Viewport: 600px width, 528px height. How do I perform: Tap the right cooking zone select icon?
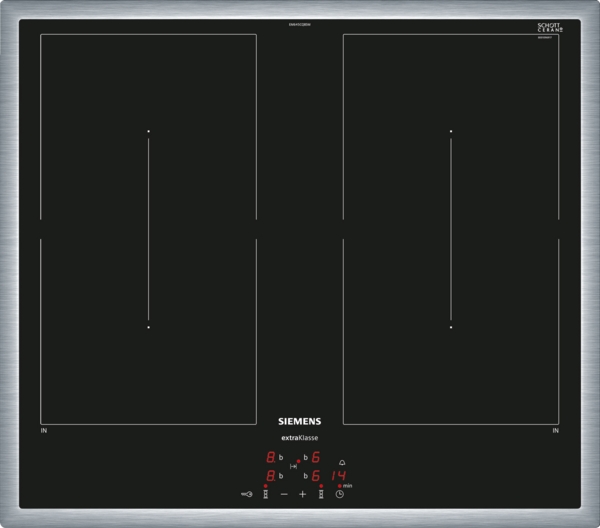(321, 494)
